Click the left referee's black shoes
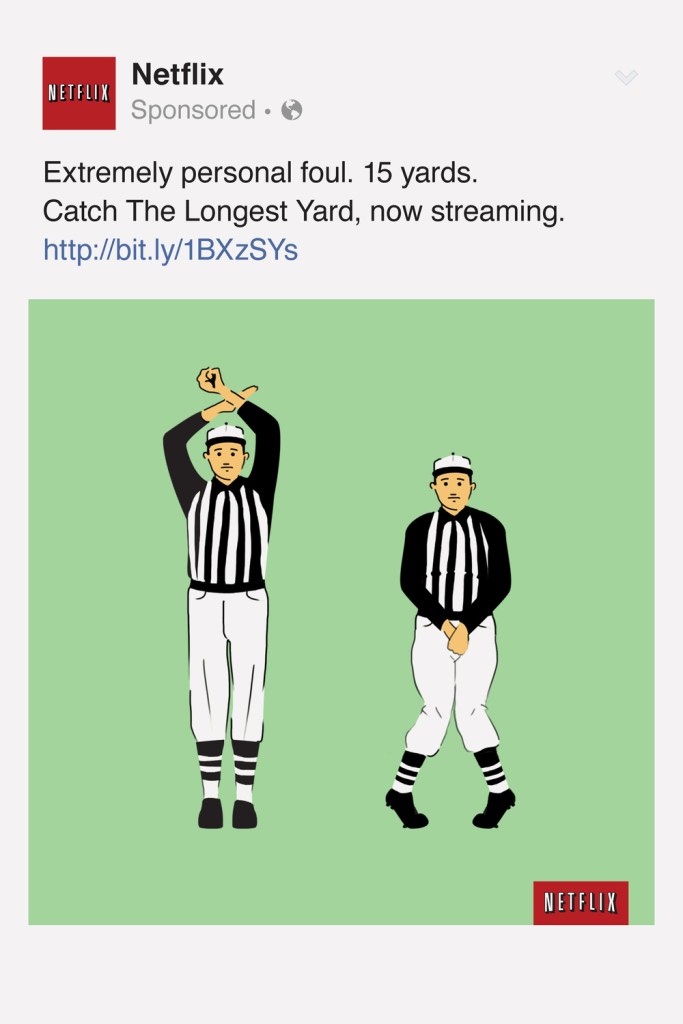The height and width of the screenshot is (1024, 683). pos(227,814)
